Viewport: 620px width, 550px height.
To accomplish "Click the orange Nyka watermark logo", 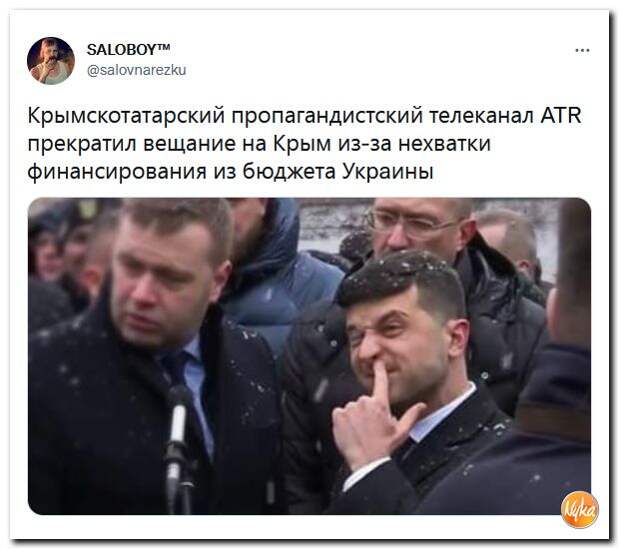I will pos(580,509).
